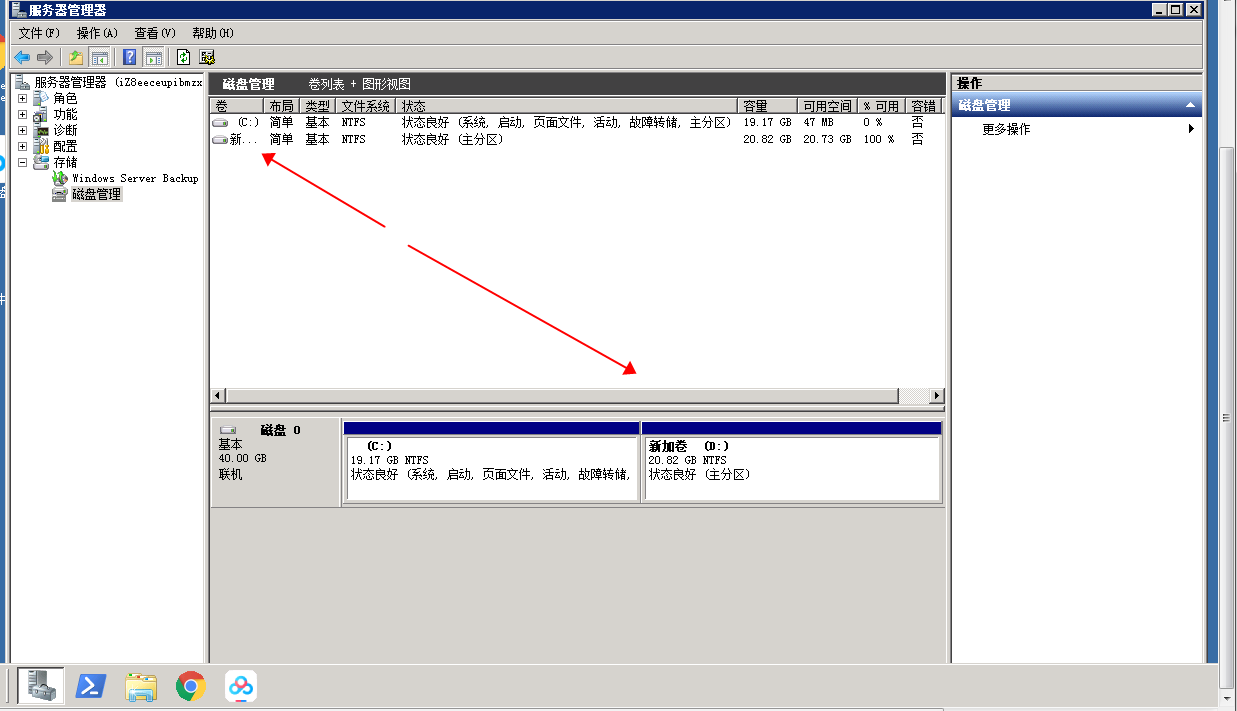
Task: Open Google Chrome from the taskbar
Action: click(190, 686)
